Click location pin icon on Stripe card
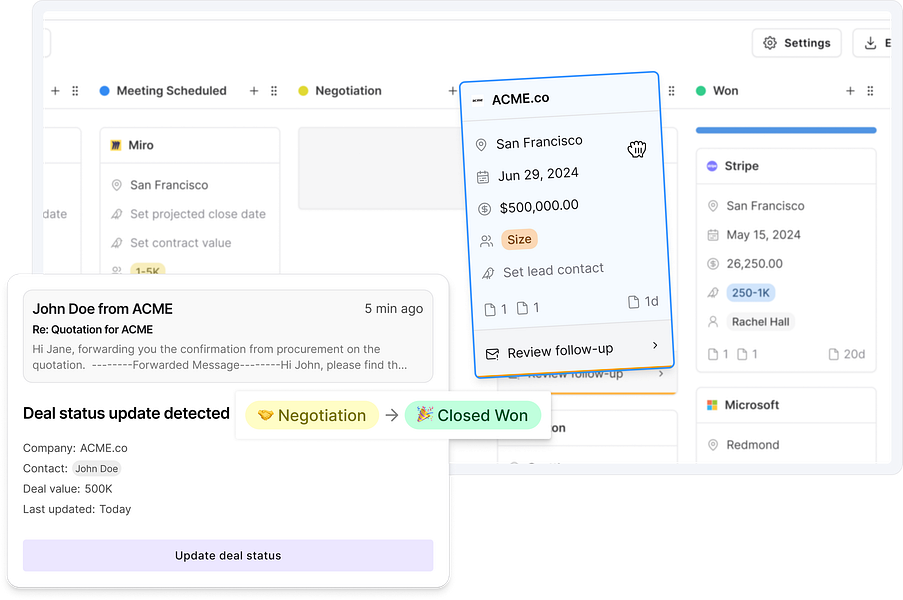The height and width of the screenshot is (600, 903). (x=713, y=206)
